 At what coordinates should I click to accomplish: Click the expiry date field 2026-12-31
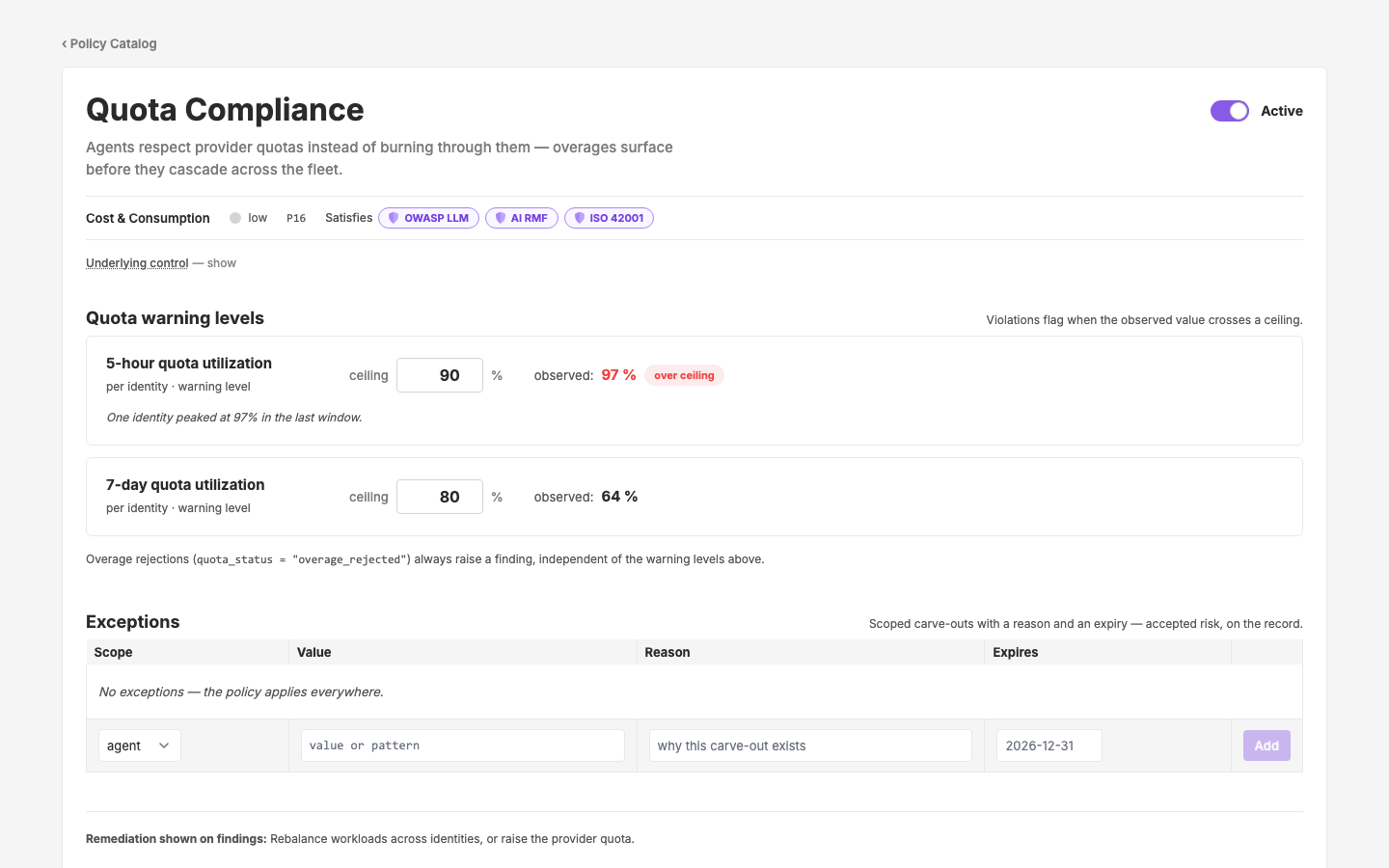pyautogui.click(x=1049, y=746)
